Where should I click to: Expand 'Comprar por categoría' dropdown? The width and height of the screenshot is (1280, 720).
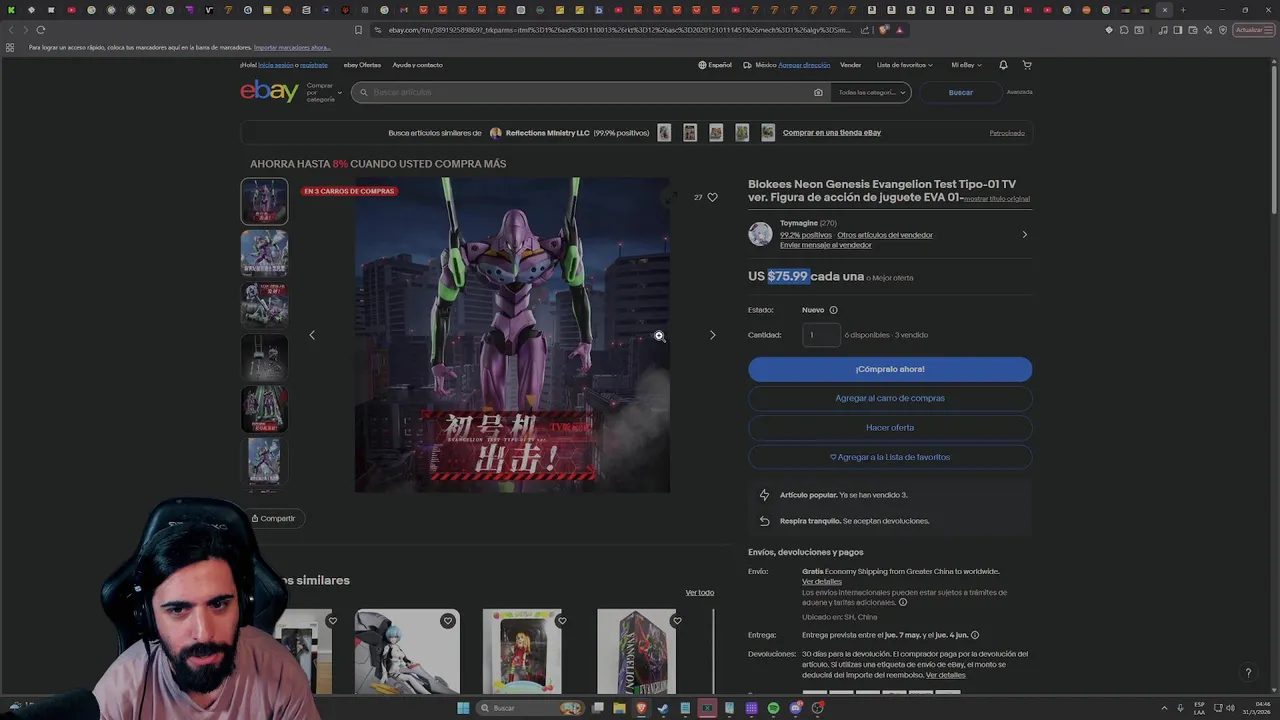(324, 92)
